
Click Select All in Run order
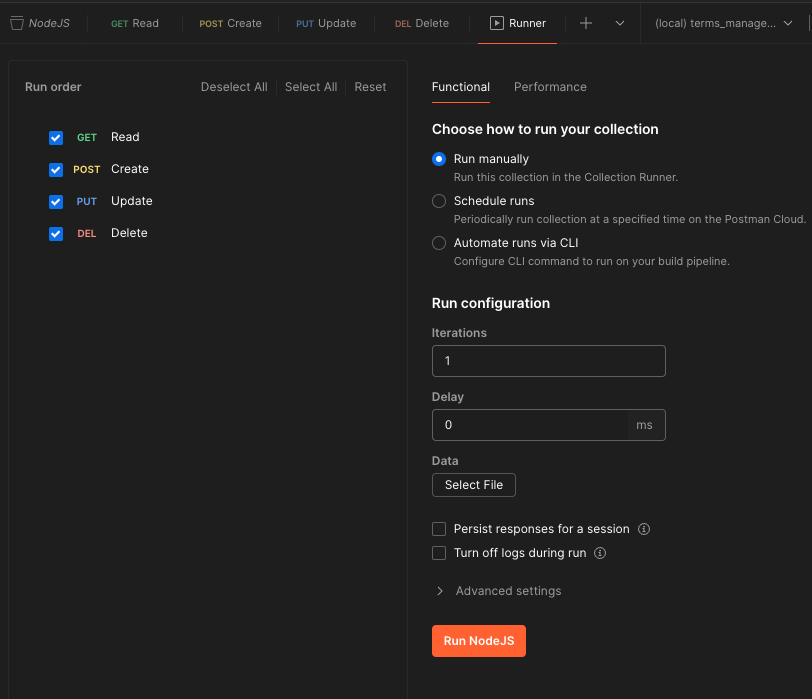(311, 87)
